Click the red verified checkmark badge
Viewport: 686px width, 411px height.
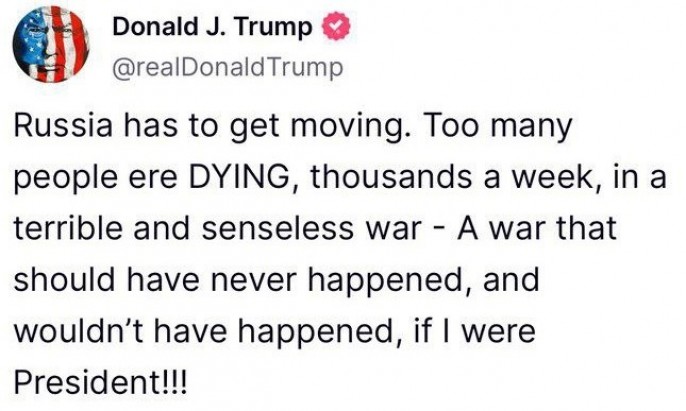(337, 26)
